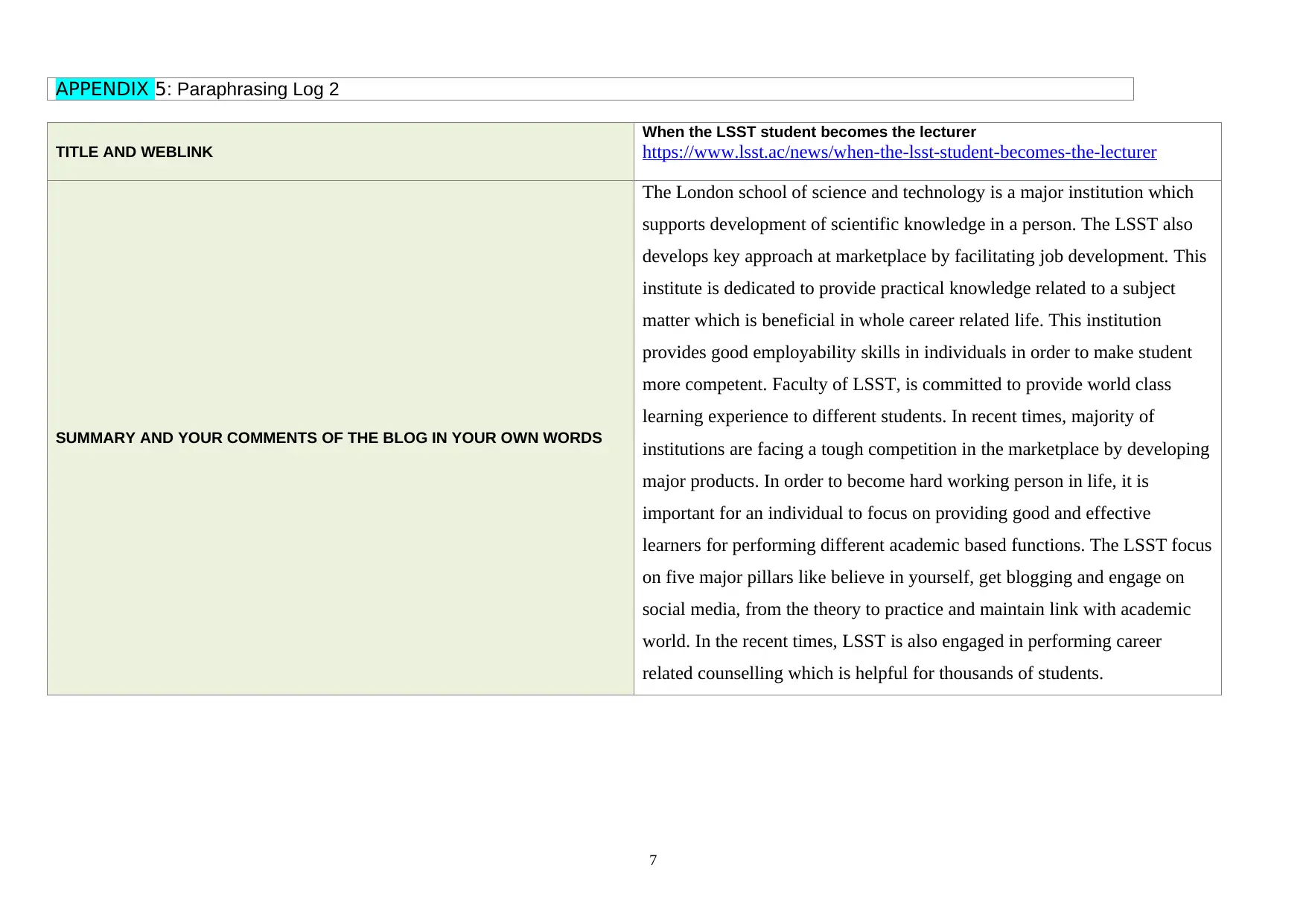Click the line 'on five major pillars like believe'

coord(913,578)
